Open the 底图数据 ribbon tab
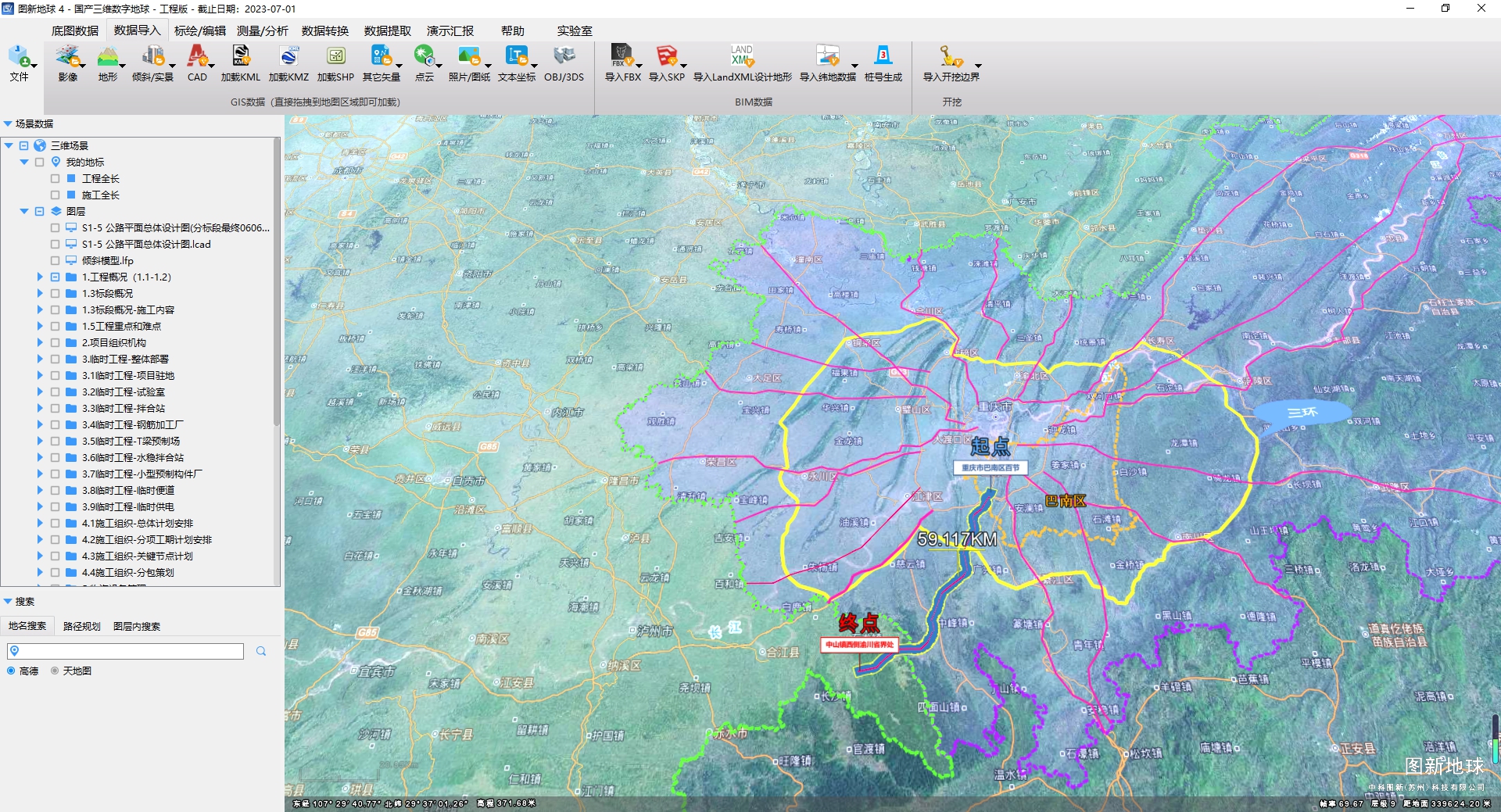 [x=75, y=30]
